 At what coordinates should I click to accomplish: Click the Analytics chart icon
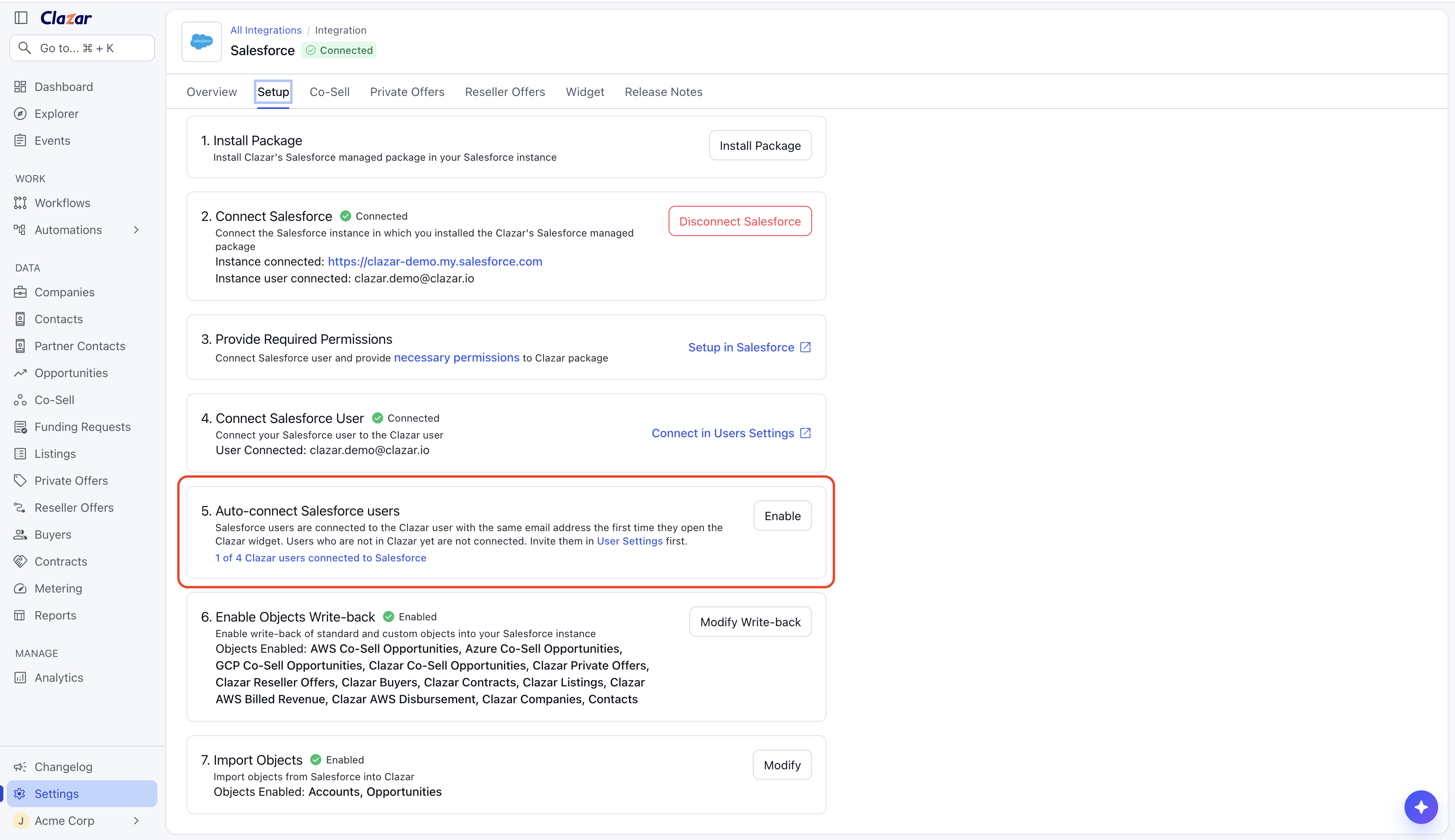[x=20, y=678]
